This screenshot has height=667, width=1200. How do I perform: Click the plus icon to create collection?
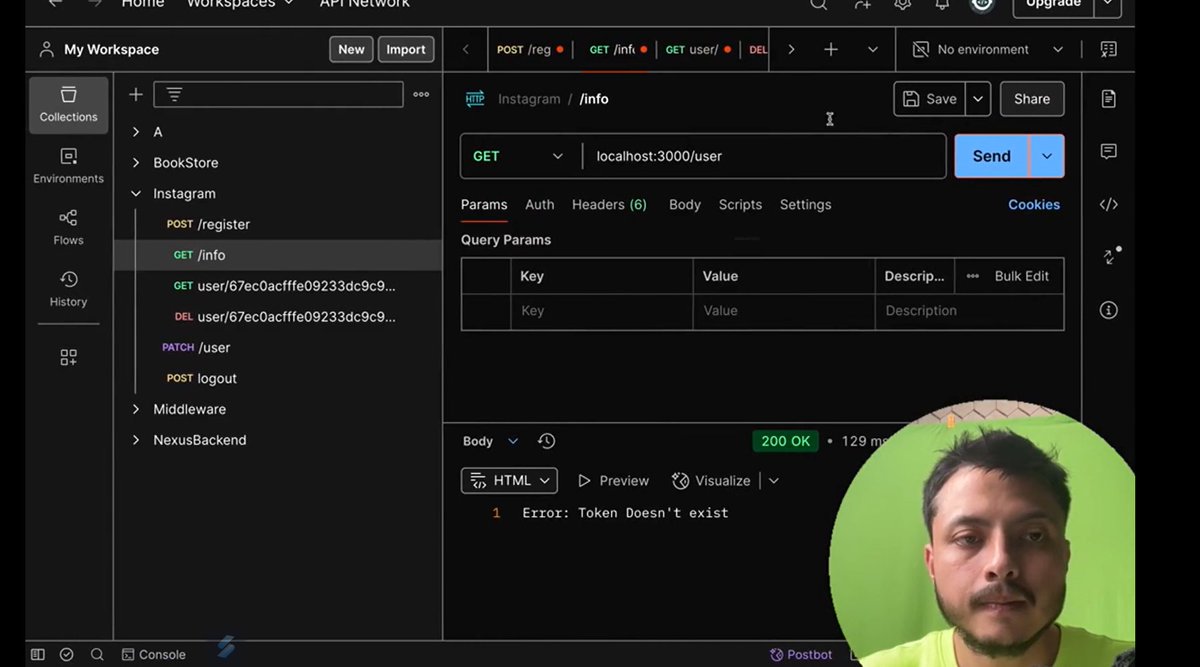136,94
